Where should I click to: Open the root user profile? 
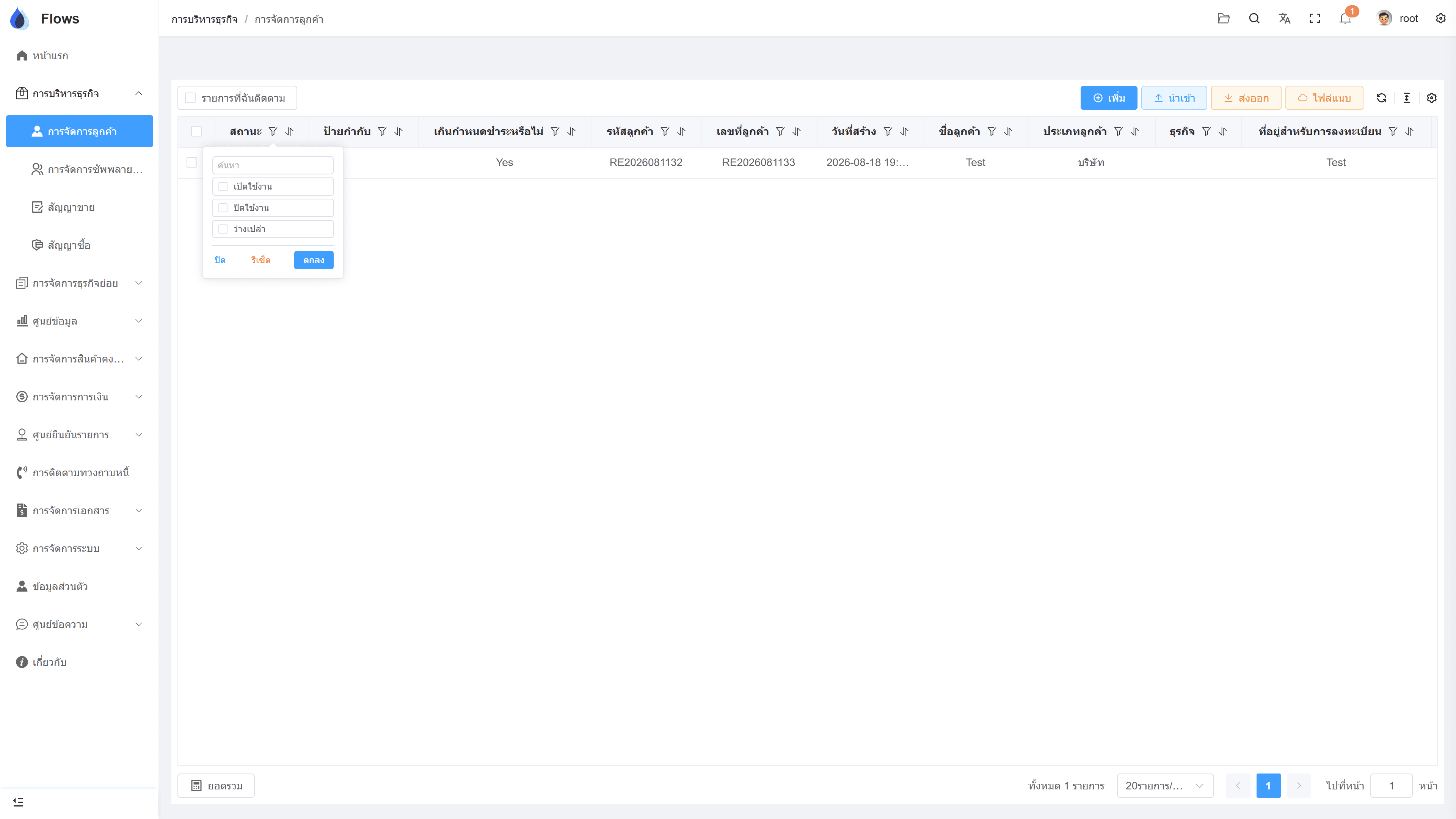coord(1397,19)
